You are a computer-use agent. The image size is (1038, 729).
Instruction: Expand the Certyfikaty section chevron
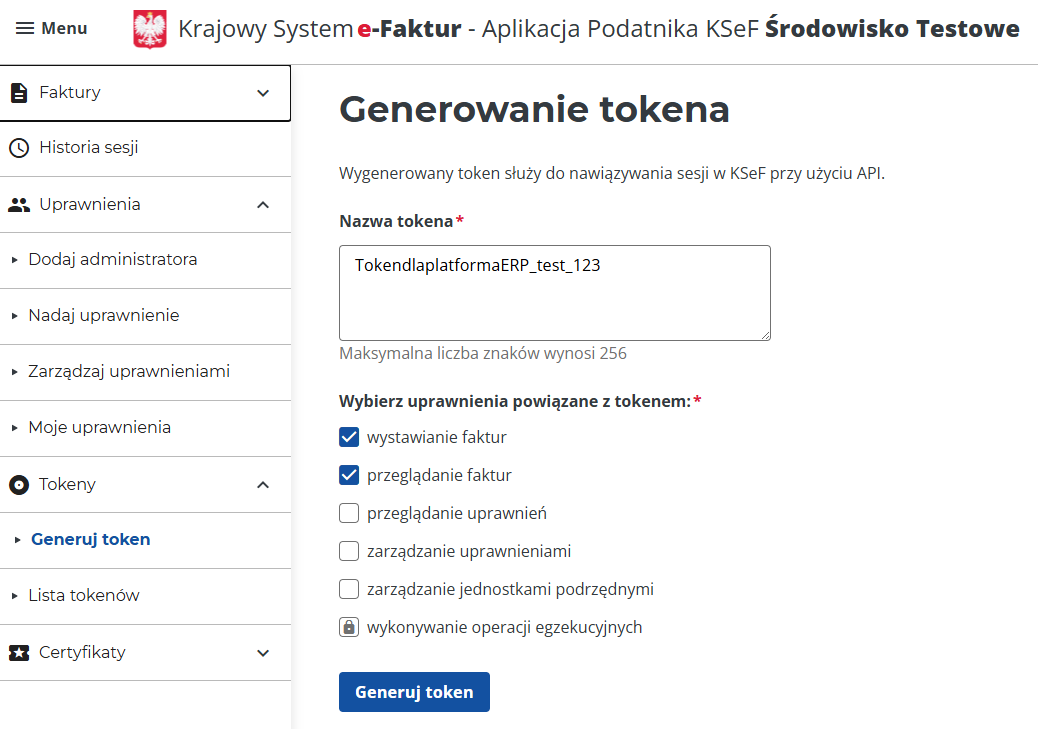pyautogui.click(x=262, y=652)
